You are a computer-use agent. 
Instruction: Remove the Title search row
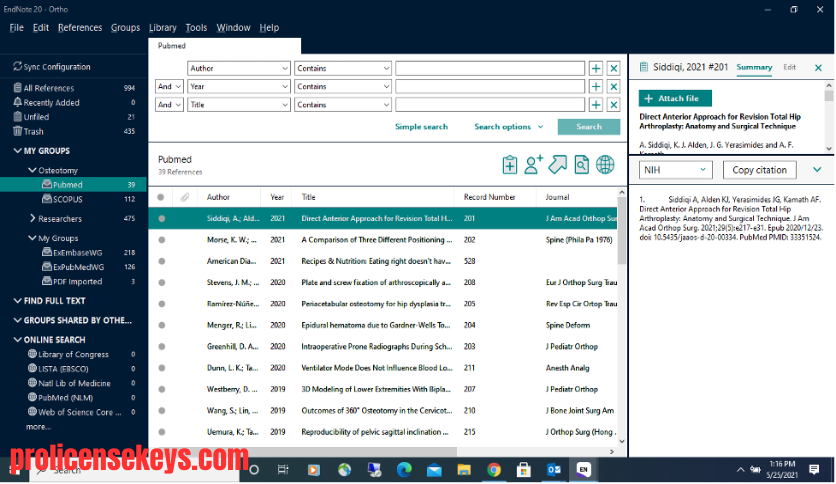(614, 104)
